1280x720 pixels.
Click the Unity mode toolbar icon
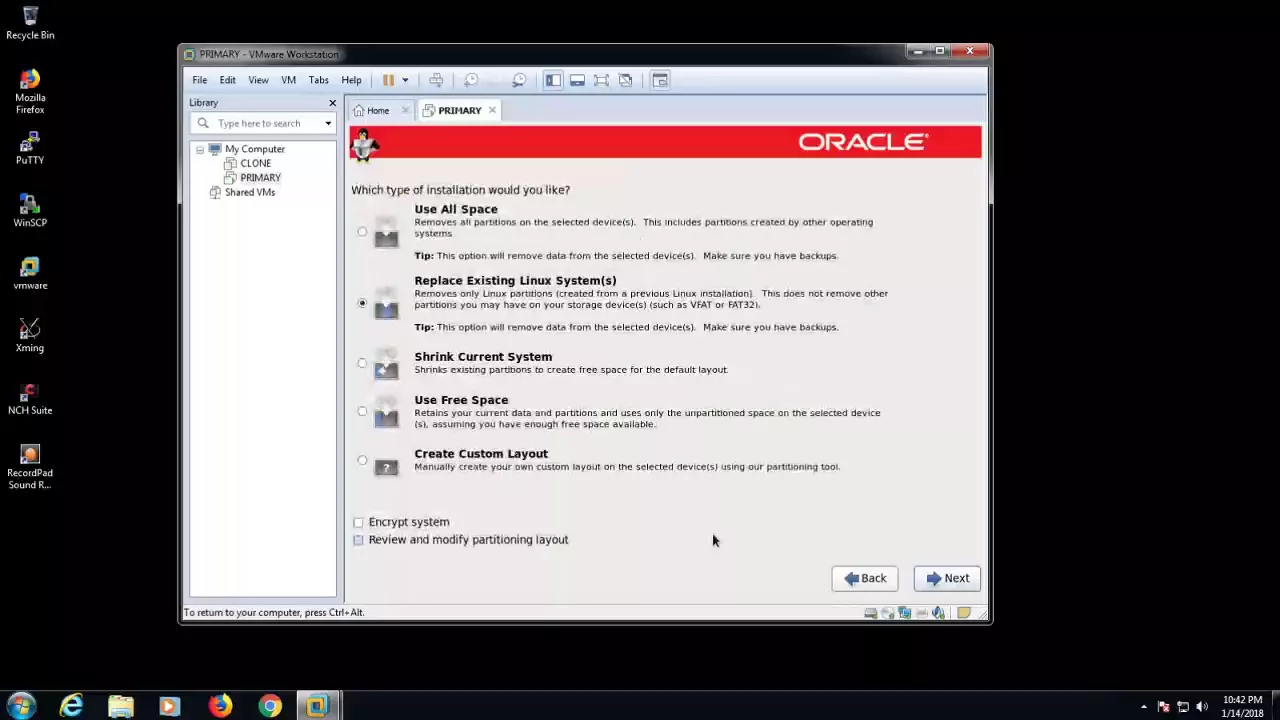625,80
